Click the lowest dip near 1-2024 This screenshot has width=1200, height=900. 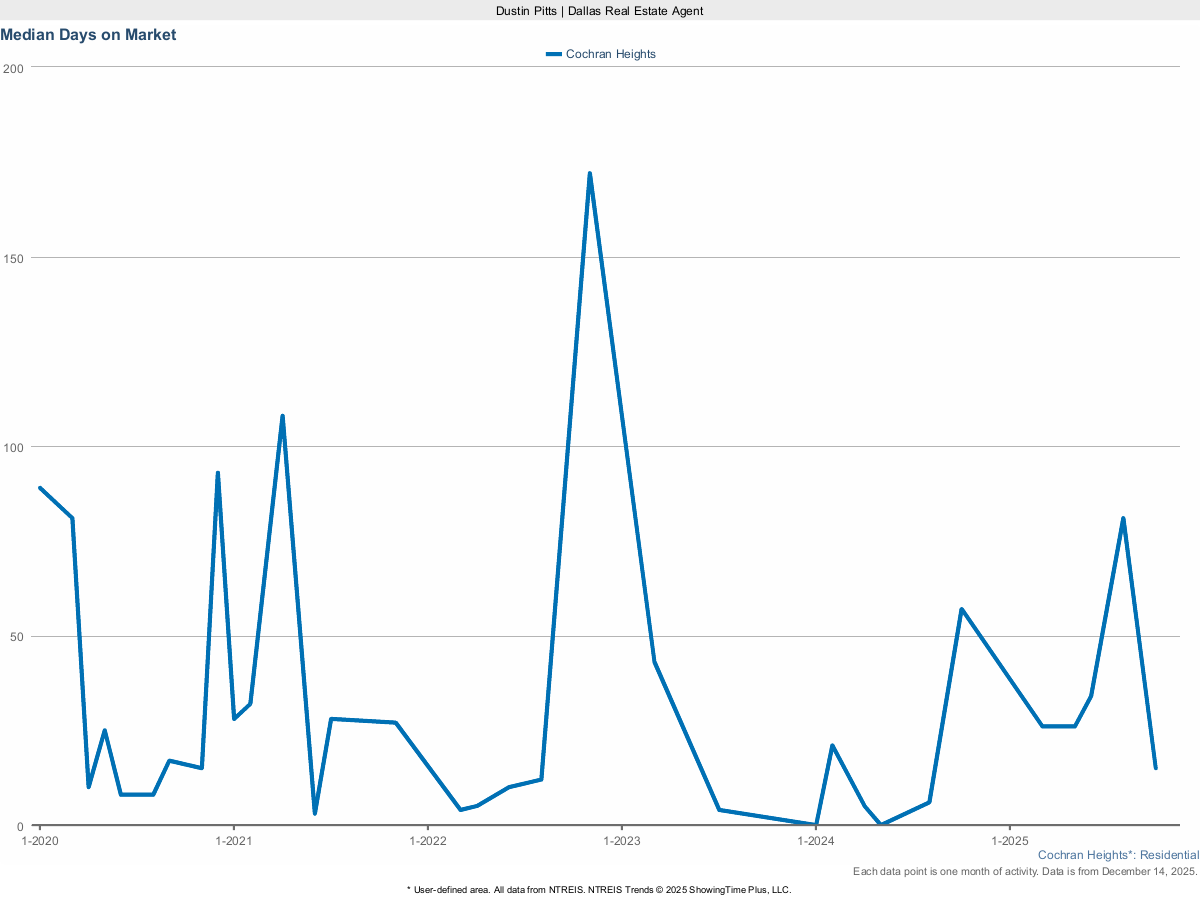click(x=815, y=824)
